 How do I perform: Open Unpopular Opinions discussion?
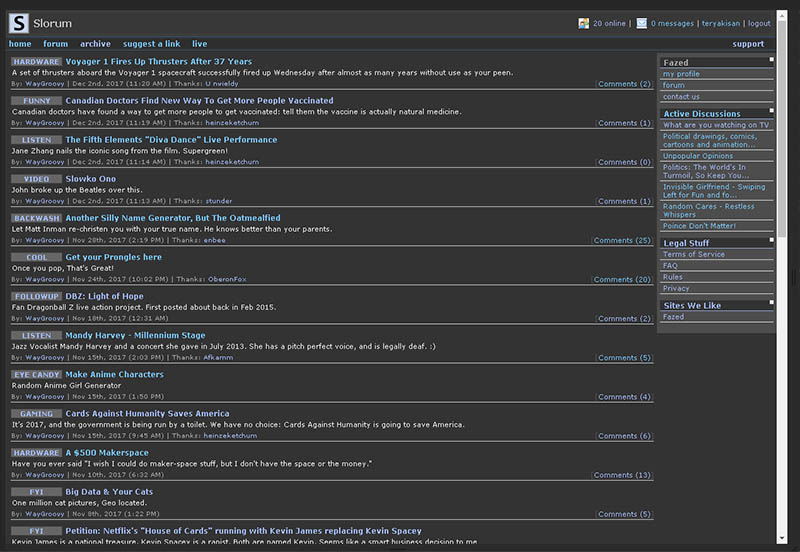tap(698, 156)
